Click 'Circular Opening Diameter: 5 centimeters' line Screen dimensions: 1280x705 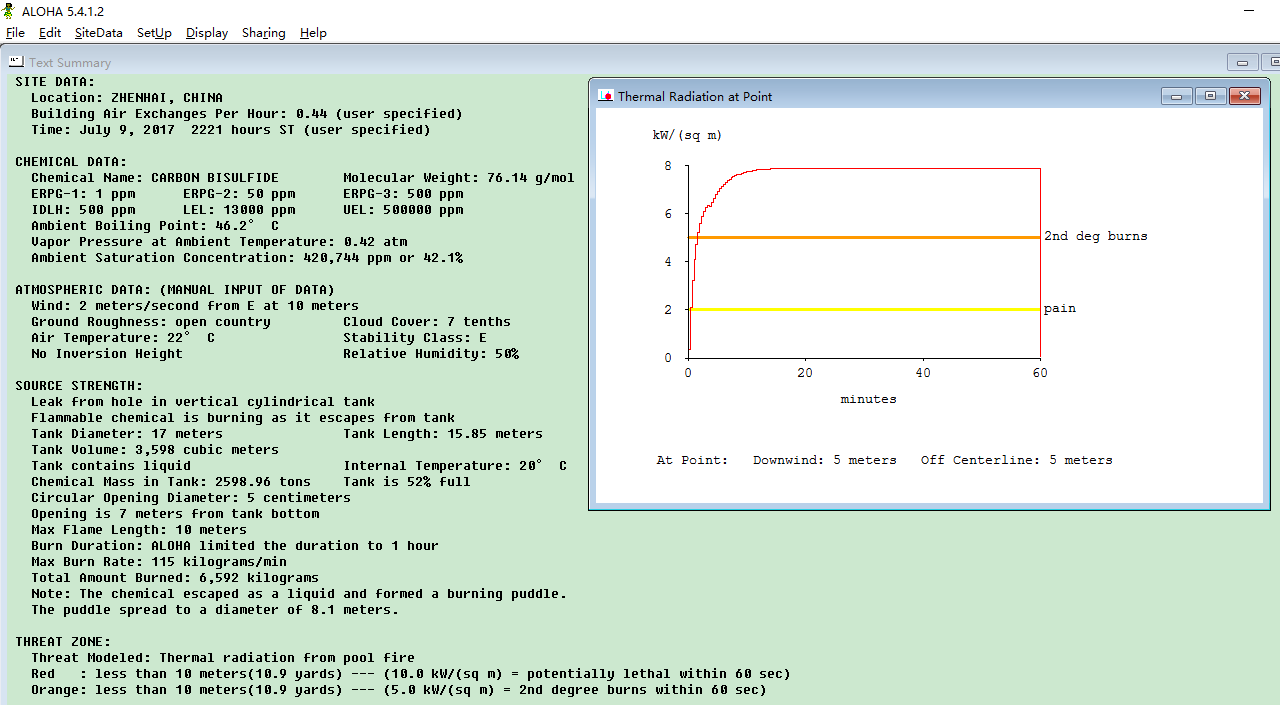tap(191, 498)
